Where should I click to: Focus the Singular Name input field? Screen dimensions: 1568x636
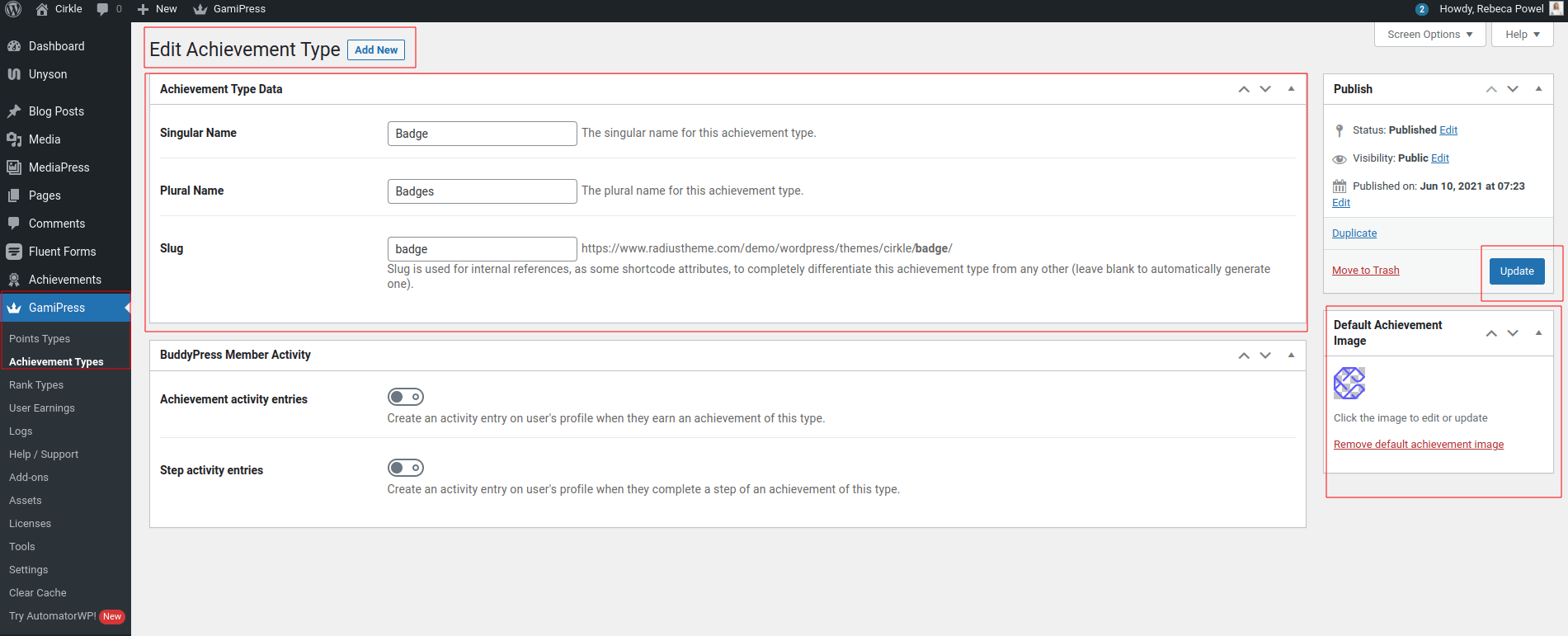pos(482,134)
